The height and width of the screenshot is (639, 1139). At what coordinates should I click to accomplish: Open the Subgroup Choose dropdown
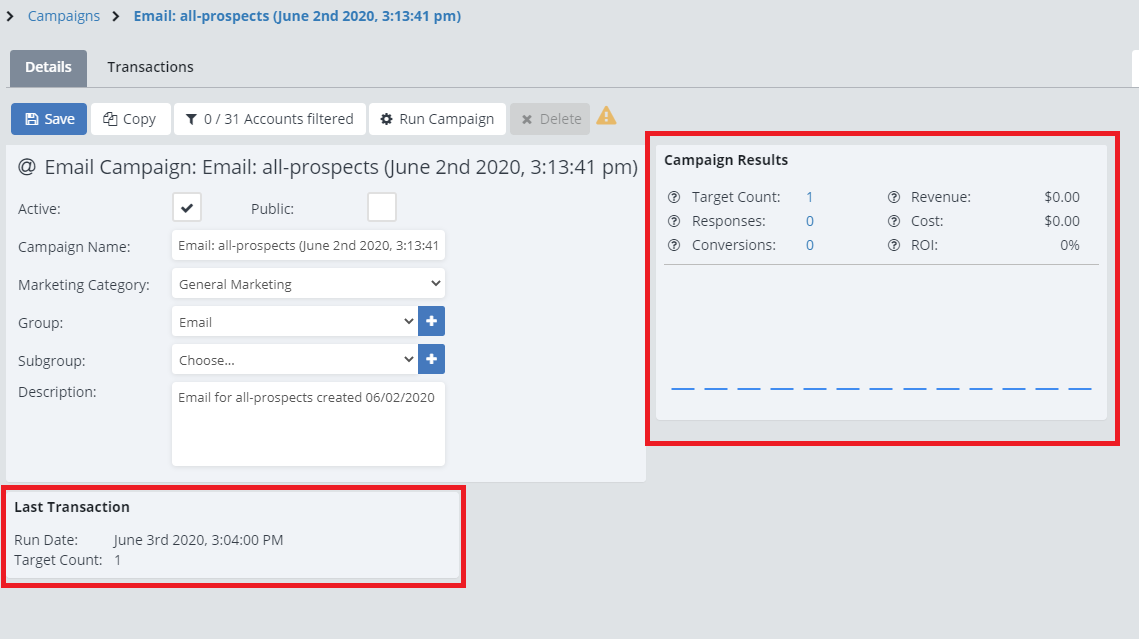pyautogui.click(x=294, y=360)
